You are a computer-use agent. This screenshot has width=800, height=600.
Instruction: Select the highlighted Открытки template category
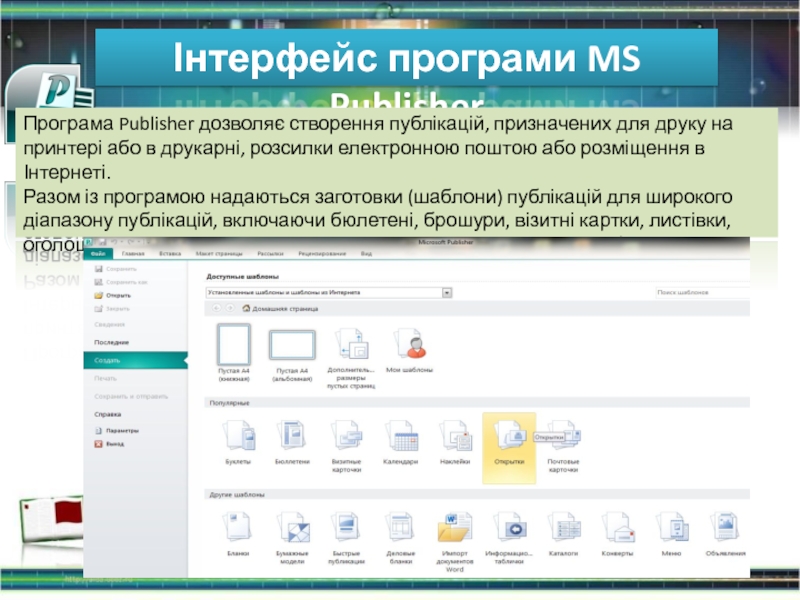click(x=509, y=447)
